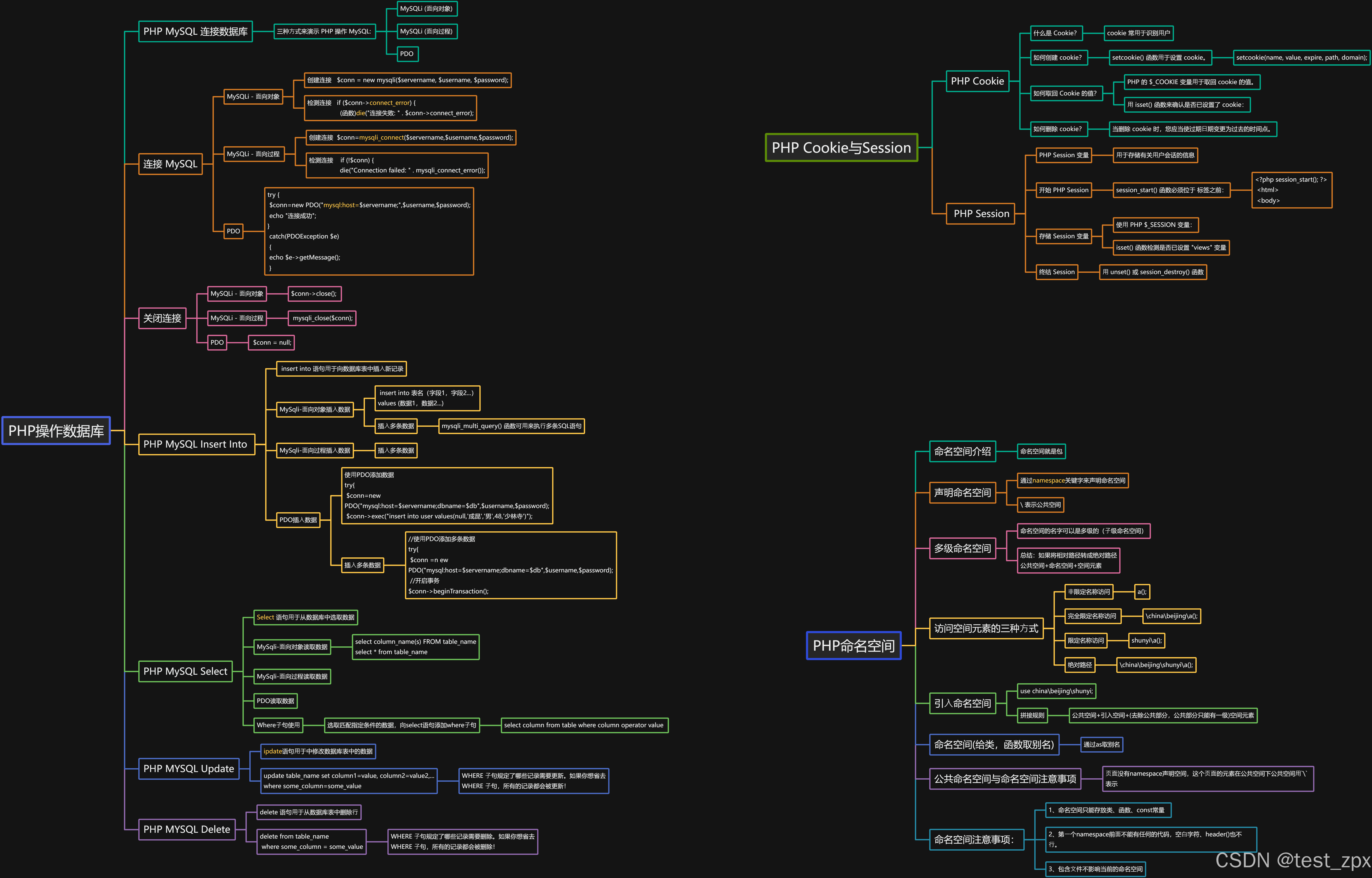Select the PHP MYSQL Update node
Image resolution: width=1372 pixels, height=878 pixels.
coord(189,769)
